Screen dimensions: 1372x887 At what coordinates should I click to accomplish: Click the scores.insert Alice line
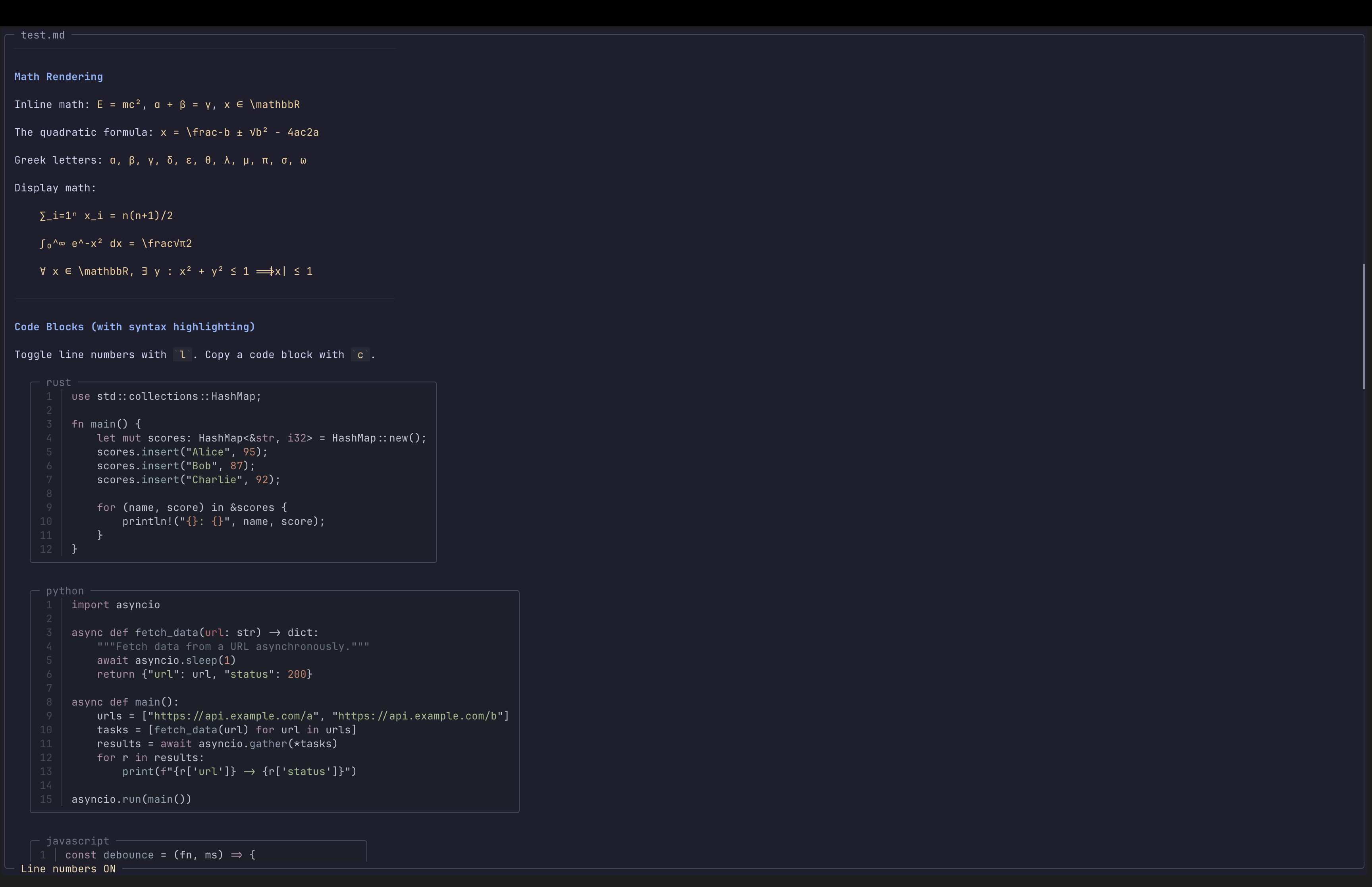click(183, 452)
